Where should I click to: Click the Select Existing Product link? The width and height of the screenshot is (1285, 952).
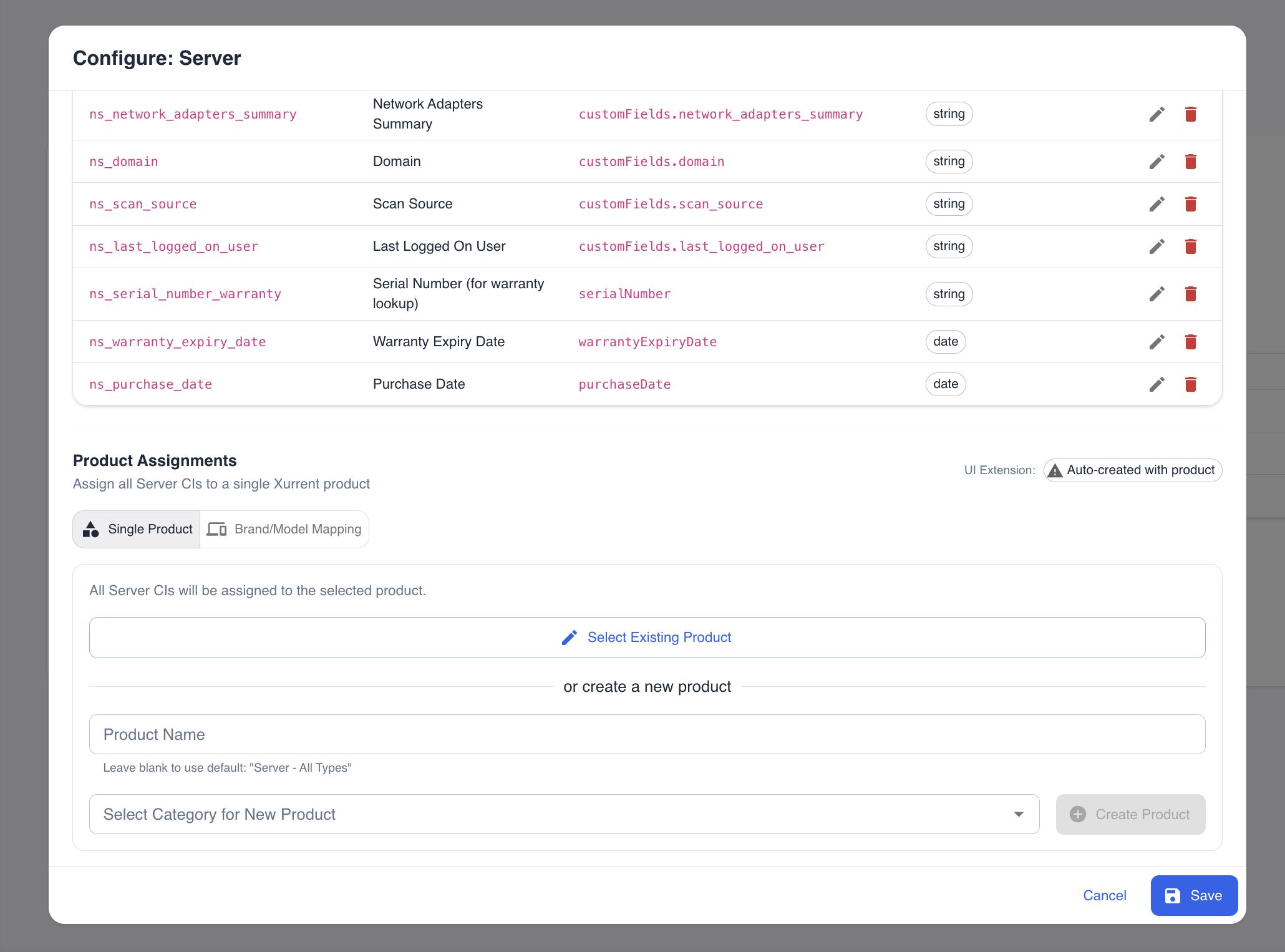point(659,637)
